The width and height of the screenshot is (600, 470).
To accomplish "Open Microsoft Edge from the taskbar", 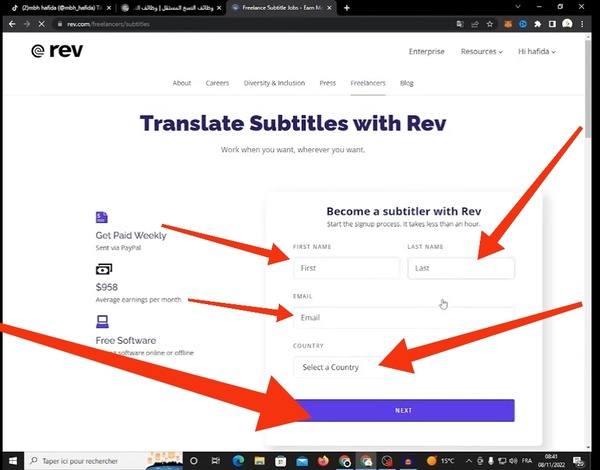I will [x=238, y=461].
